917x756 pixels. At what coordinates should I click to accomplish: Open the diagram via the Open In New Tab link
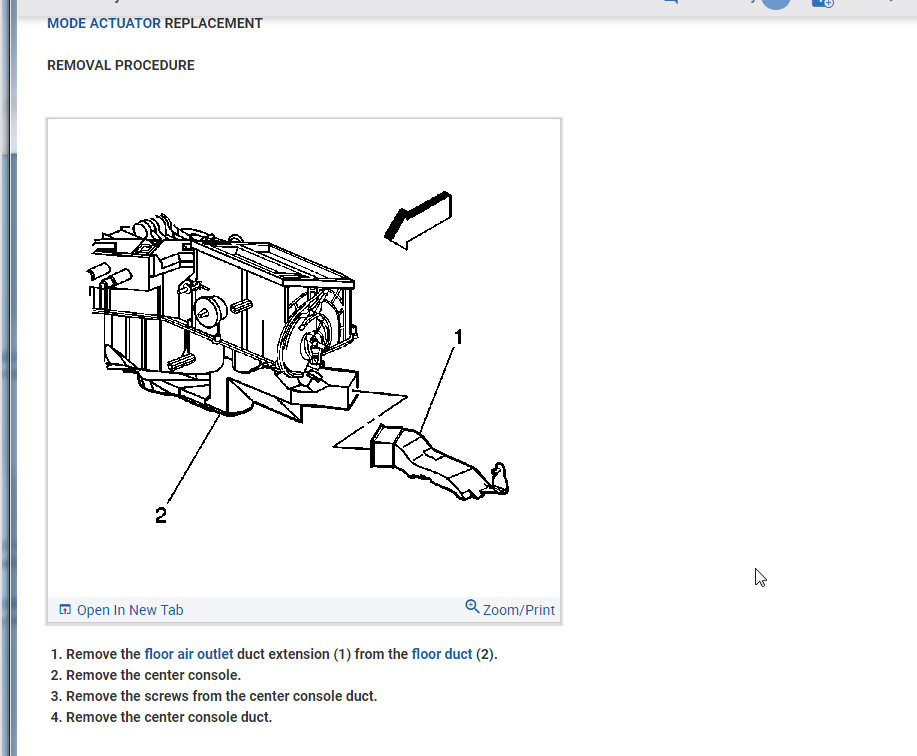130,610
